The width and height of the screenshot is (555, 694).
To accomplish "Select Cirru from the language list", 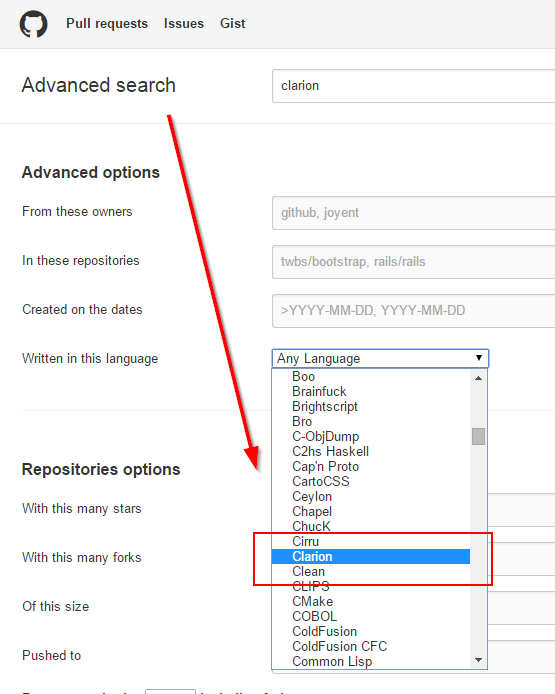I will point(371,541).
